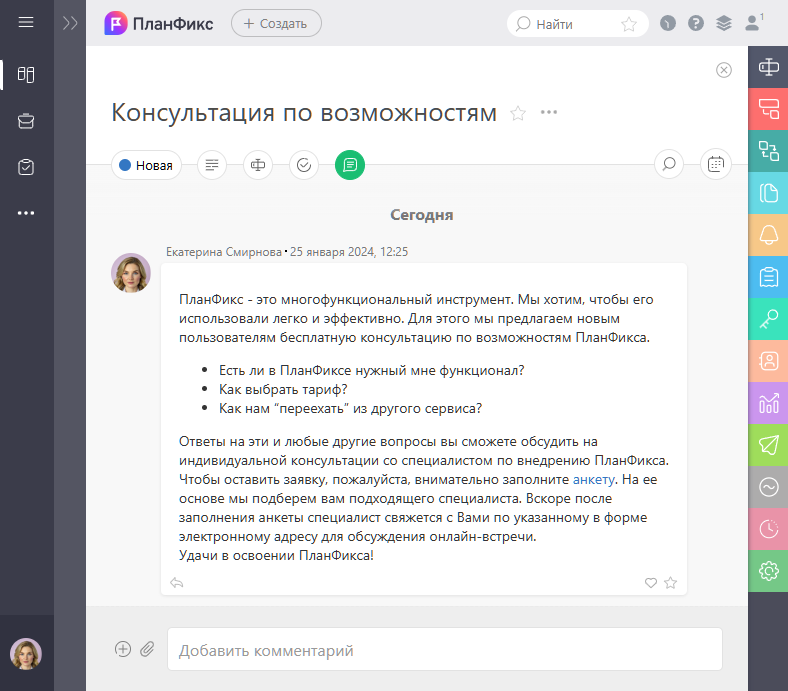Viewport: 788px width, 691px height.
Task: Close the task panel
Action: pyautogui.click(x=724, y=70)
